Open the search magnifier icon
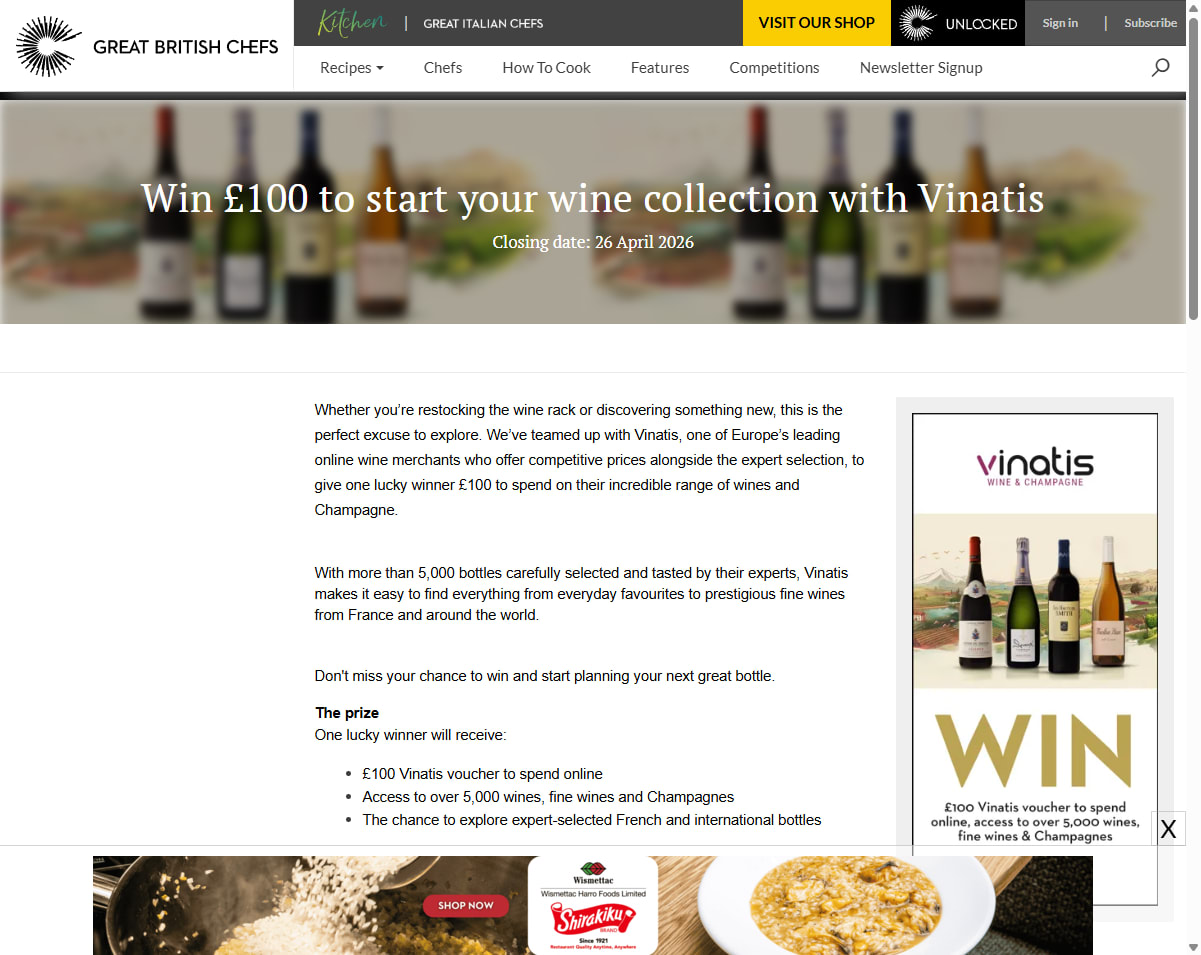The image size is (1201, 955). tap(1160, 67)
